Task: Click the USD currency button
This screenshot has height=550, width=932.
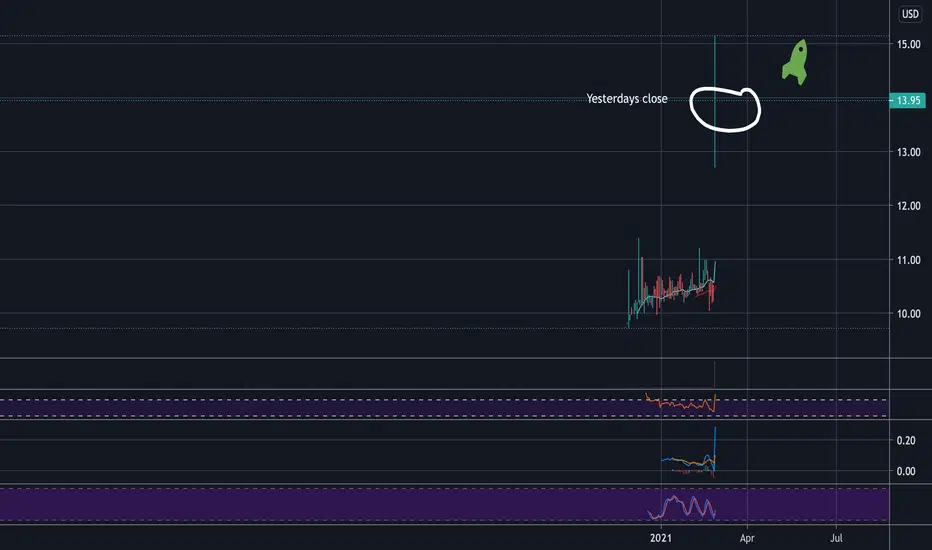Action: 910,14
